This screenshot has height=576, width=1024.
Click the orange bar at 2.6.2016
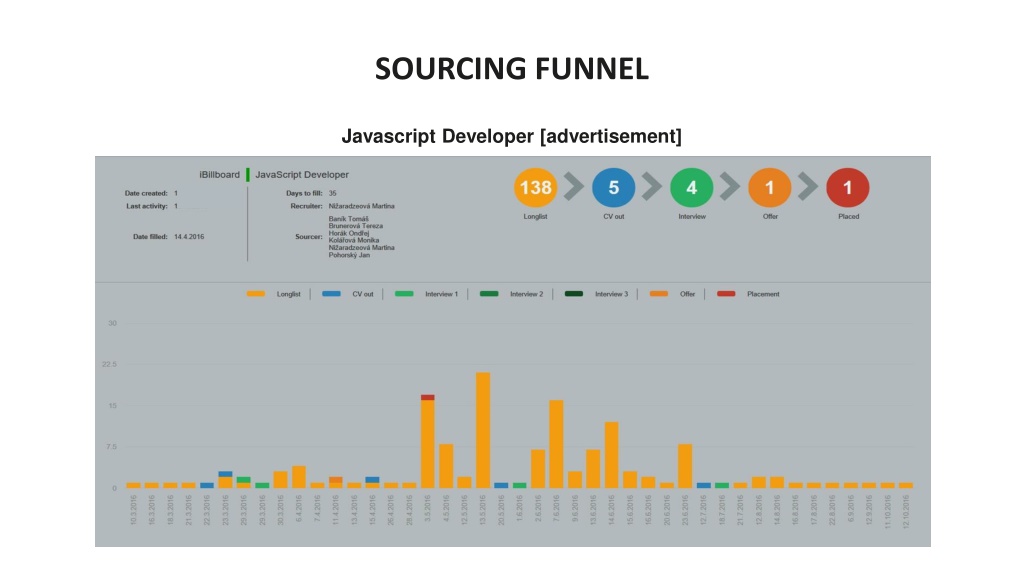(x=538, y=469)
